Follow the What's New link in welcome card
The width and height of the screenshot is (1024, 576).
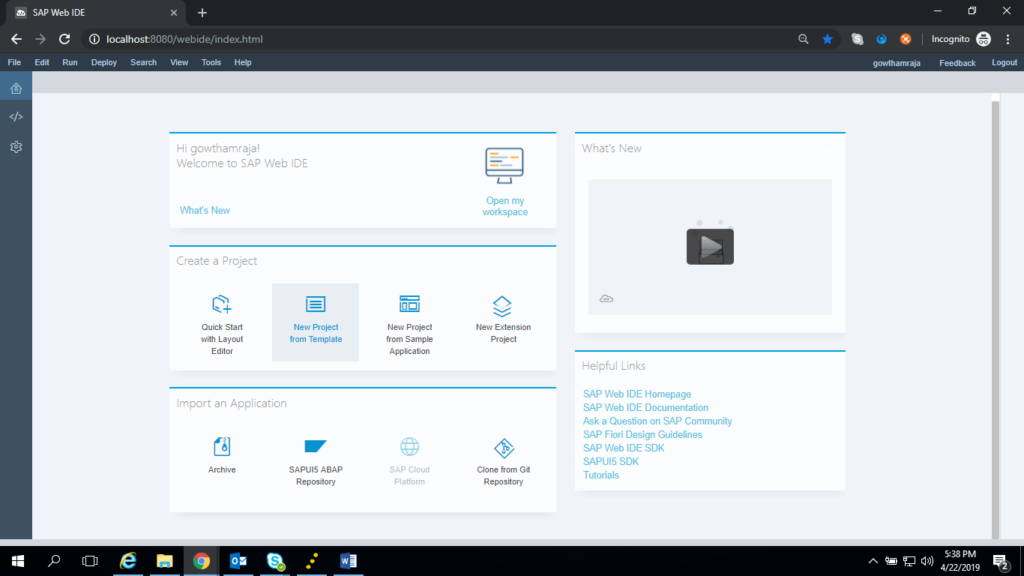204,210
